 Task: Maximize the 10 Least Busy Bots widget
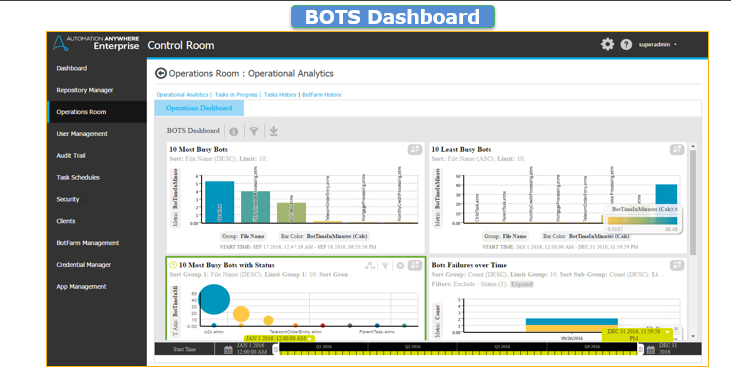tap(676, 149)
